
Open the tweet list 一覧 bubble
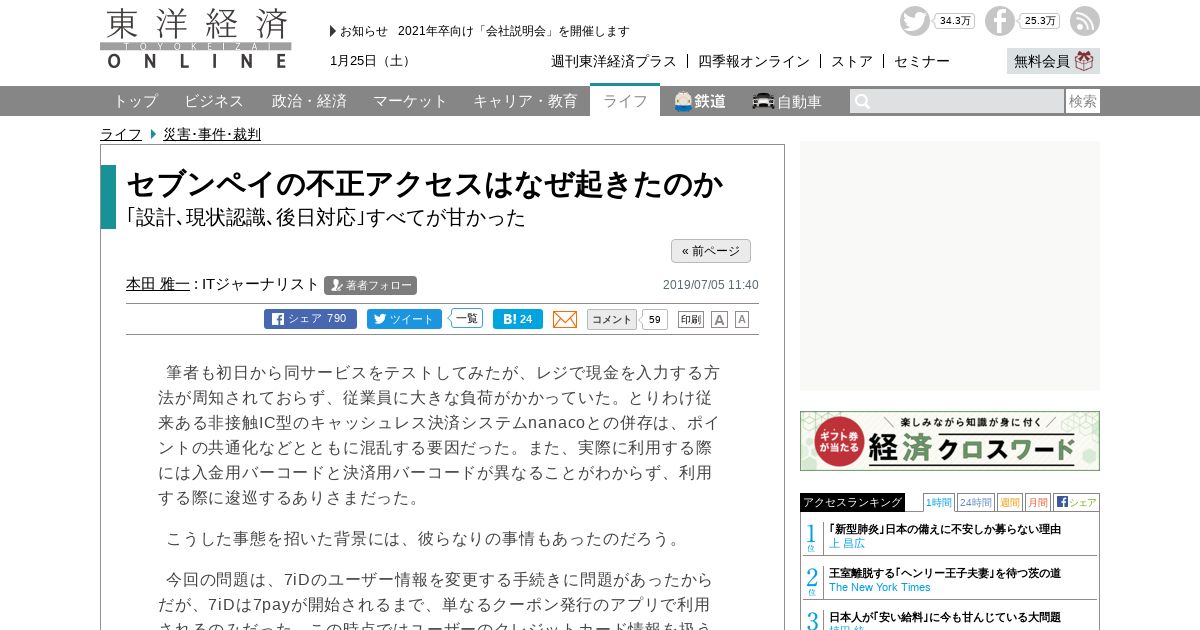[466, 318]
